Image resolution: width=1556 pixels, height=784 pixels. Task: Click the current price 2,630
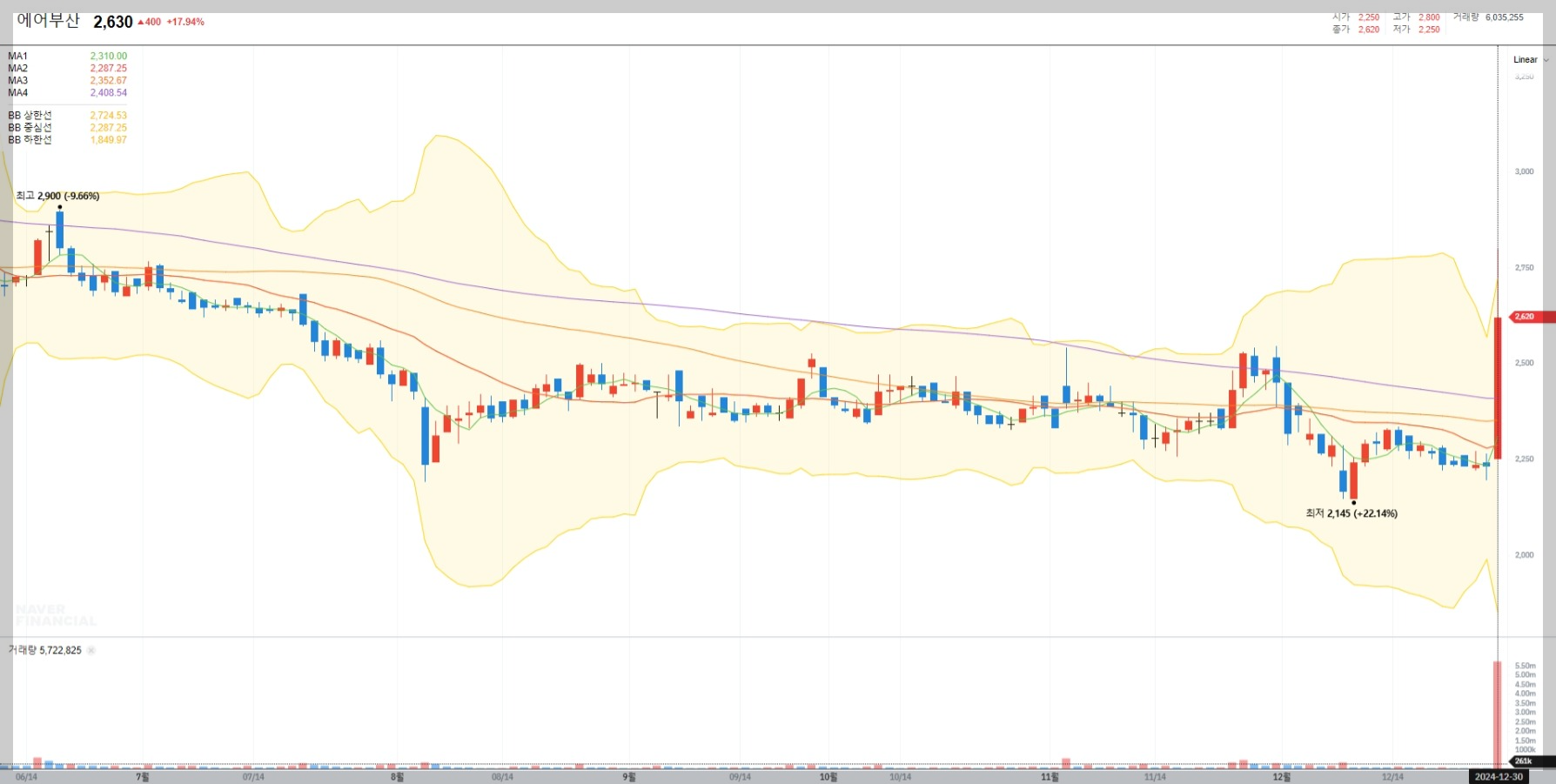[113, 22]
